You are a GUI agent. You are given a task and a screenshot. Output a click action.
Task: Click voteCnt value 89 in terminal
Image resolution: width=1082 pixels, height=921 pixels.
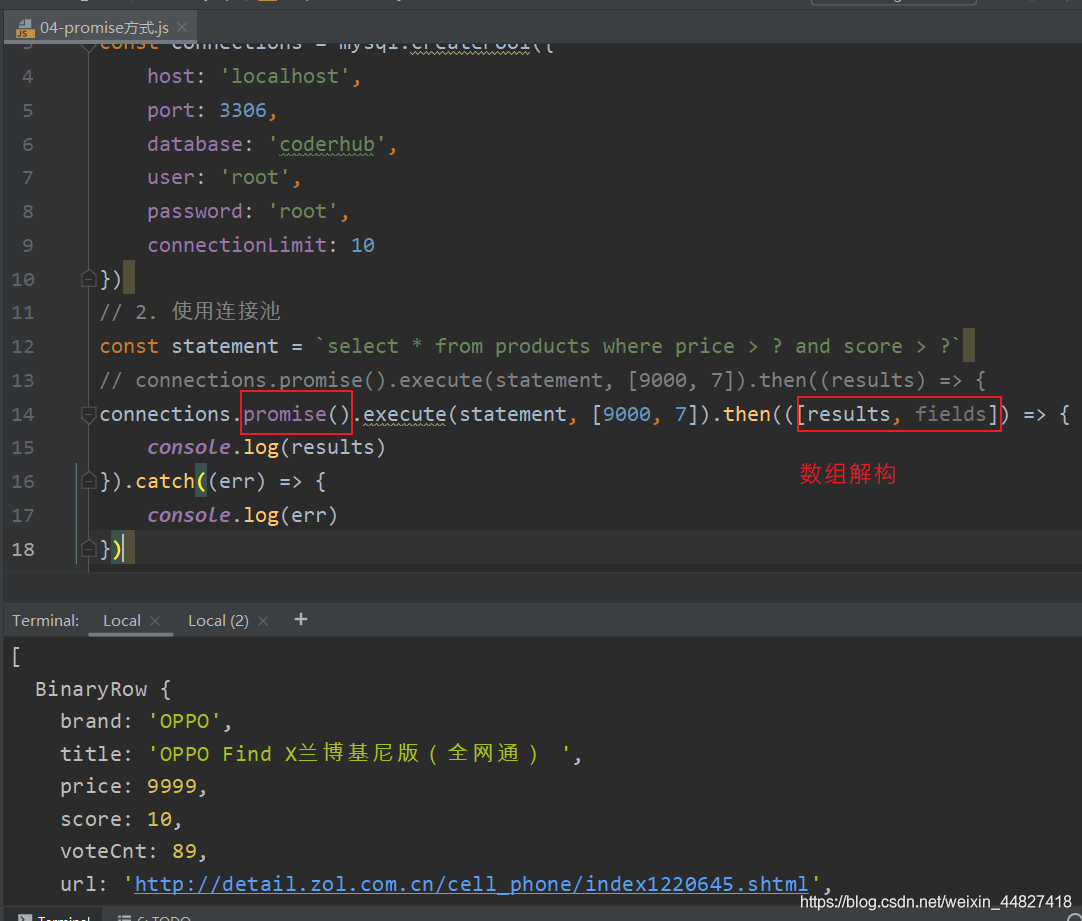point(185,851)
